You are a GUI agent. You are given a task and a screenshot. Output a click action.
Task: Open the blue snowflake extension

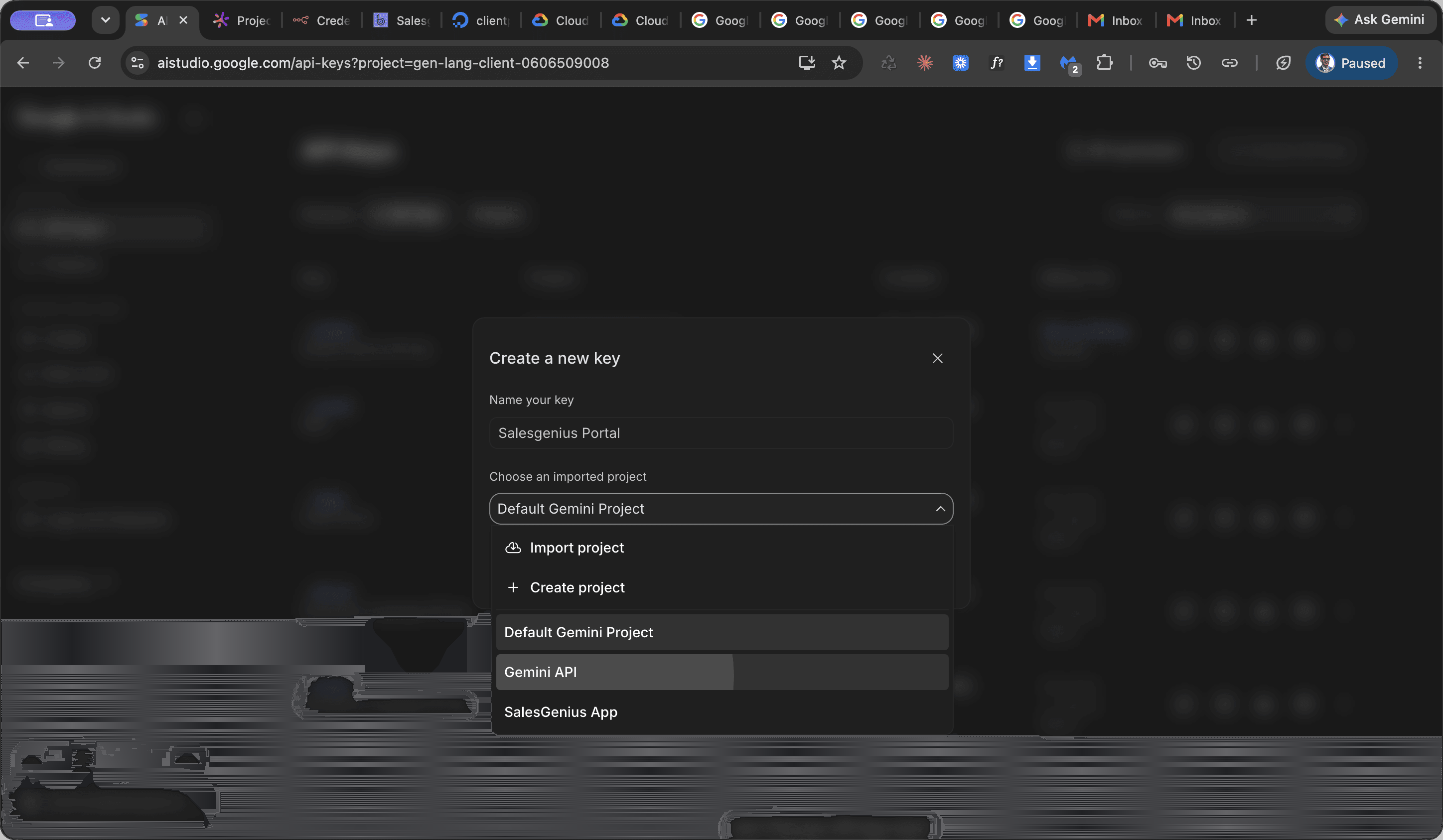coord(960,63)
